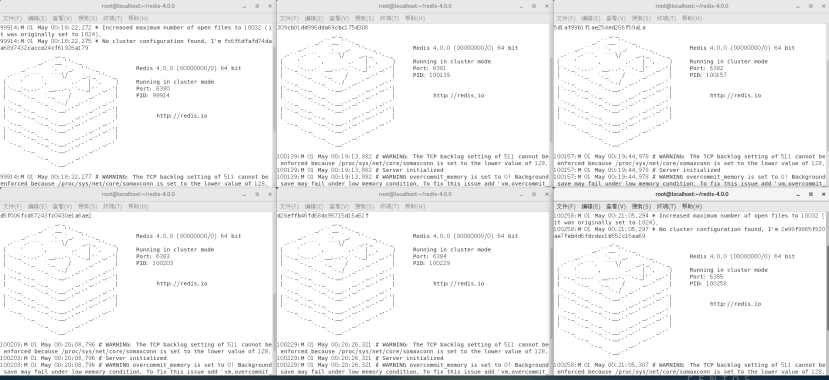
Task: Open 文件(F) menu in port 6381 terminal
Action: pos(289,18)
